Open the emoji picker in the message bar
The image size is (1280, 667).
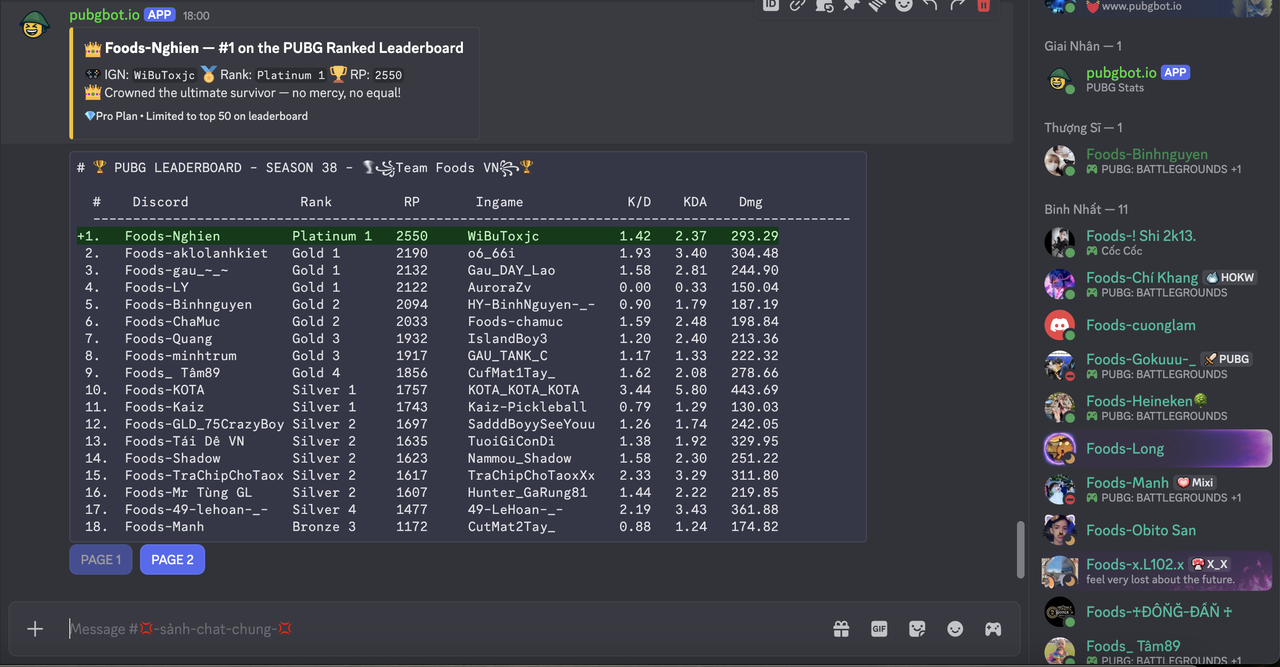[x=955, y=629]
